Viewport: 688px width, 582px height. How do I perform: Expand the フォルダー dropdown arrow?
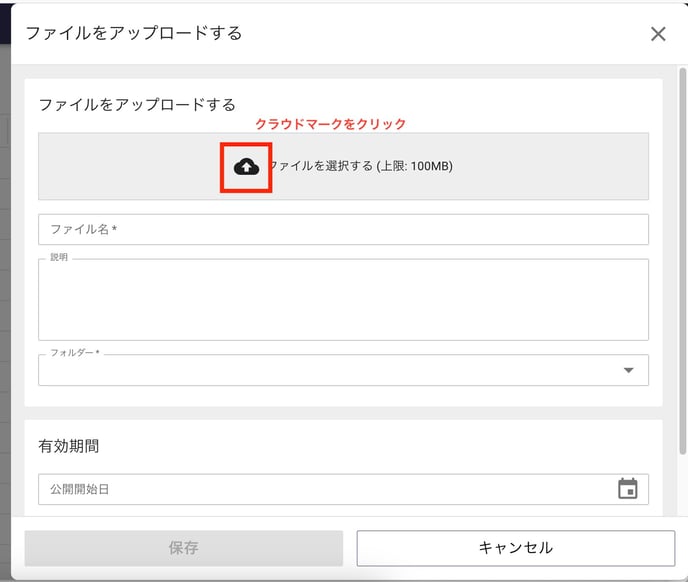click(628, 370)
